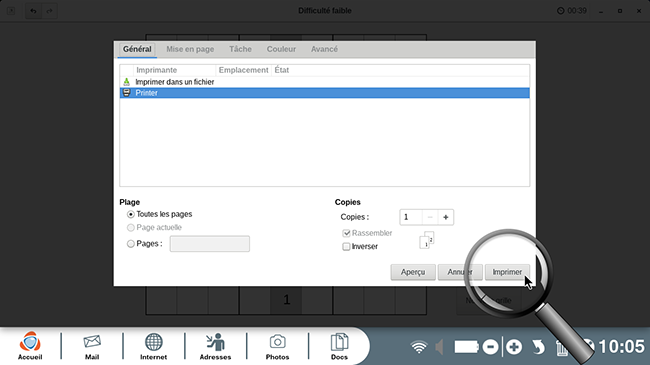Open the Accueil home icon
The width and height of the screenshot is (650, 365).
(30, 345)
